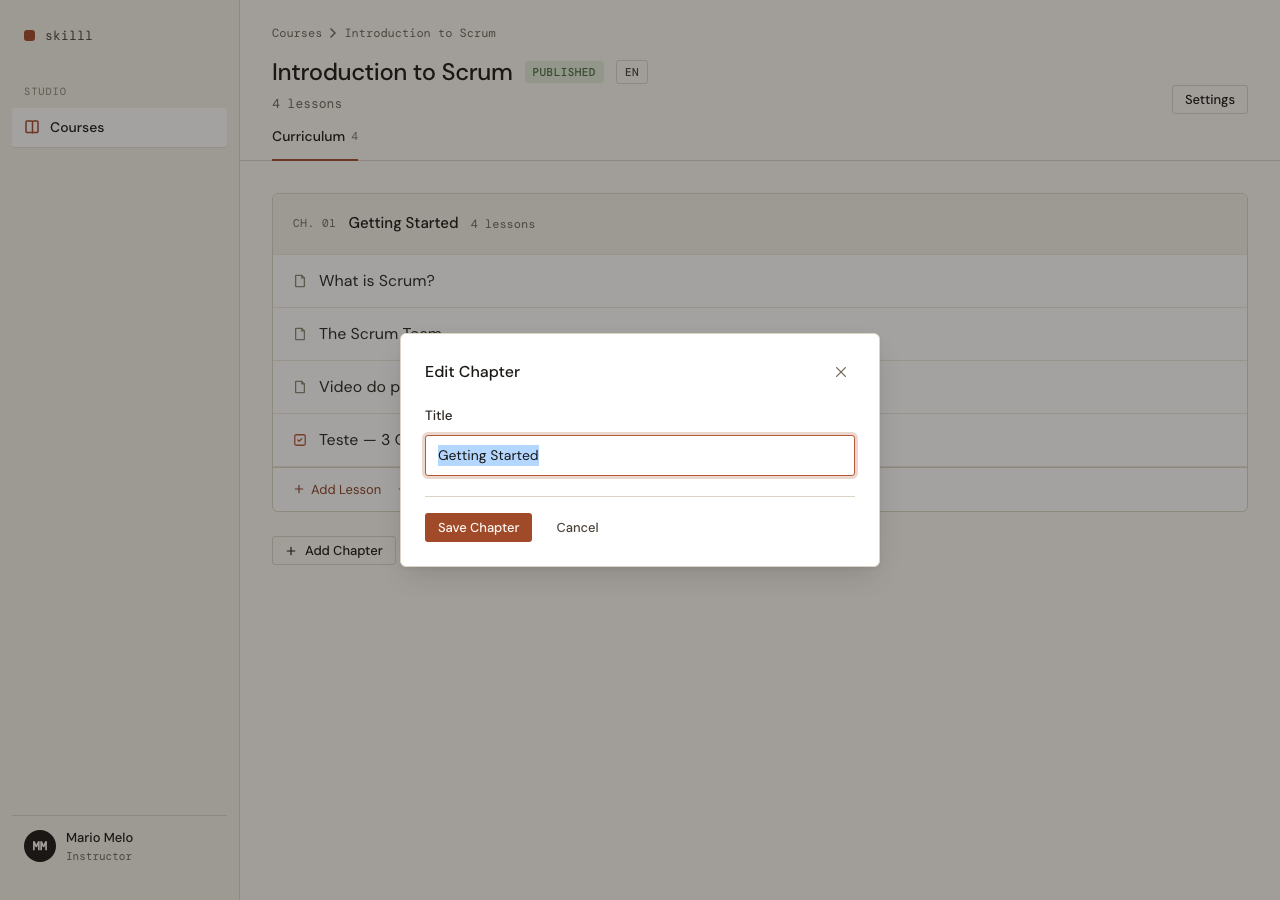This screenshot has width=1280, height=900.
Task: Click the Save Chapter button
Action: pos(478,528)
